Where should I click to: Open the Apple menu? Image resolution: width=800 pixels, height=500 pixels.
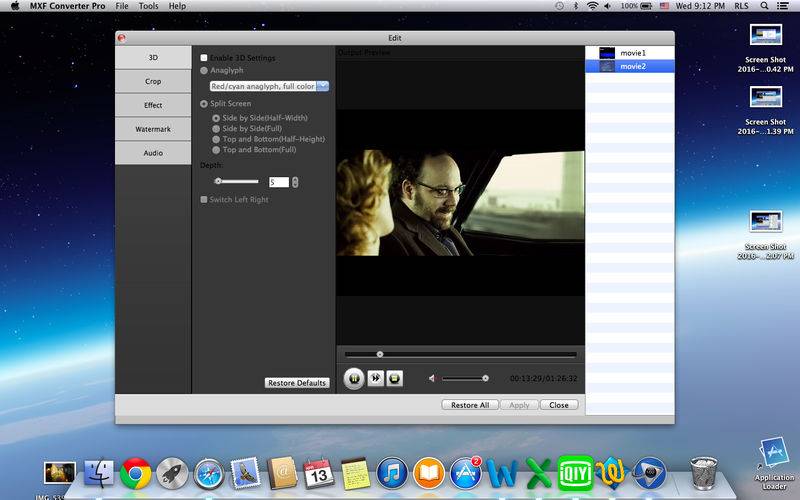click(15, 6)
